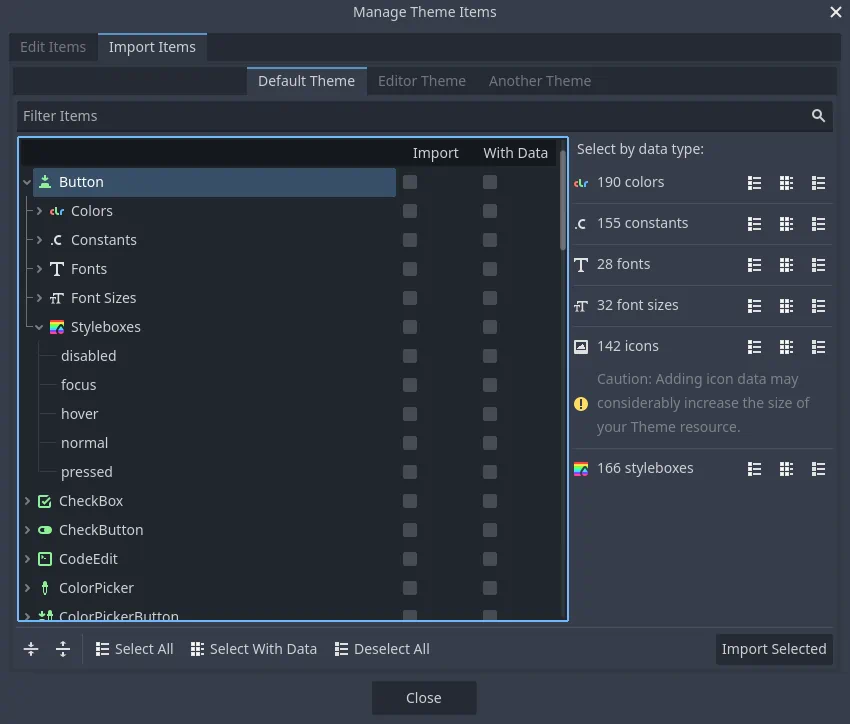850x724 pixels.
Task: Click the search magnifier in filter bar
Action: coord(818,116)
